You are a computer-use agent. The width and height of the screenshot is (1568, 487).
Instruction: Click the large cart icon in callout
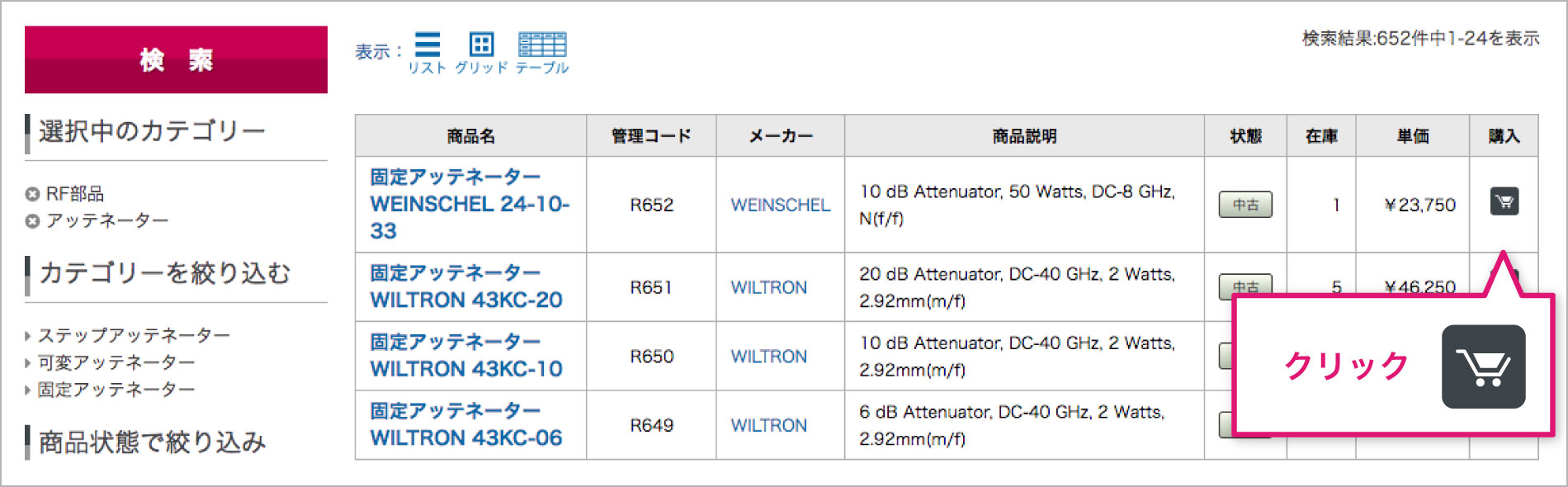(1483, 366)
